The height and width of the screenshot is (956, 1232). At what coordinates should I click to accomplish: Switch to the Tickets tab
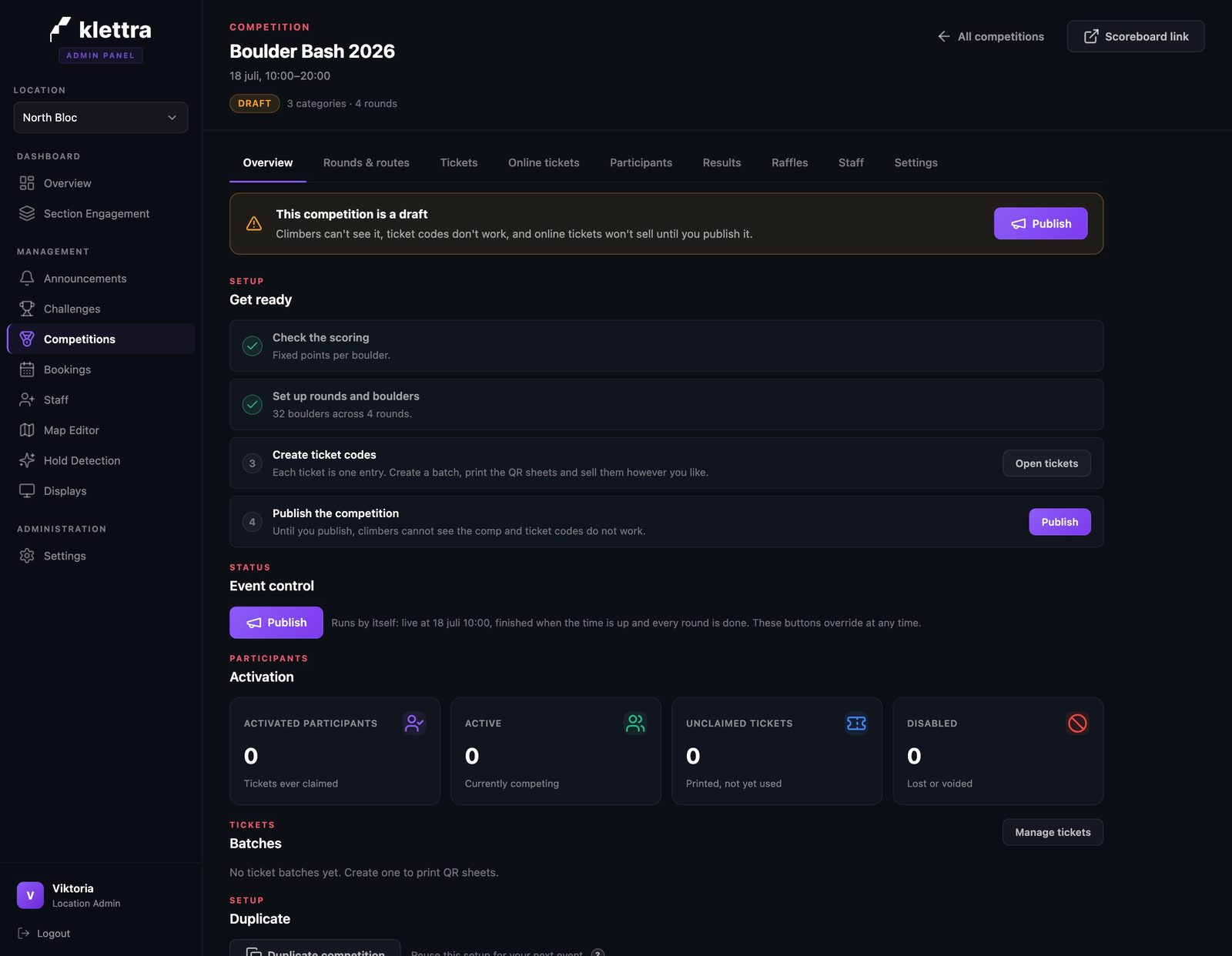(459, 162)
